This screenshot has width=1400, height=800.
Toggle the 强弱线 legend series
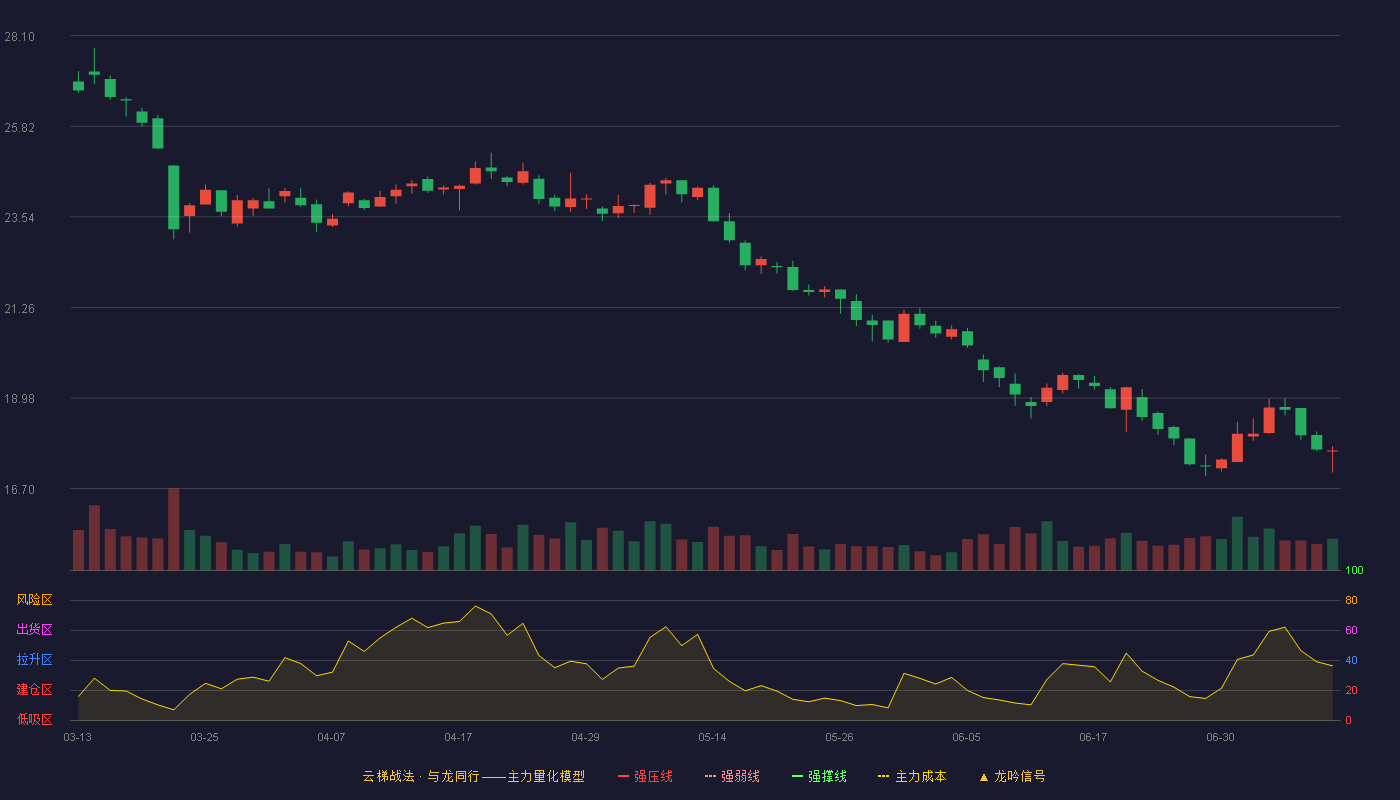click(x=732, y=776)
